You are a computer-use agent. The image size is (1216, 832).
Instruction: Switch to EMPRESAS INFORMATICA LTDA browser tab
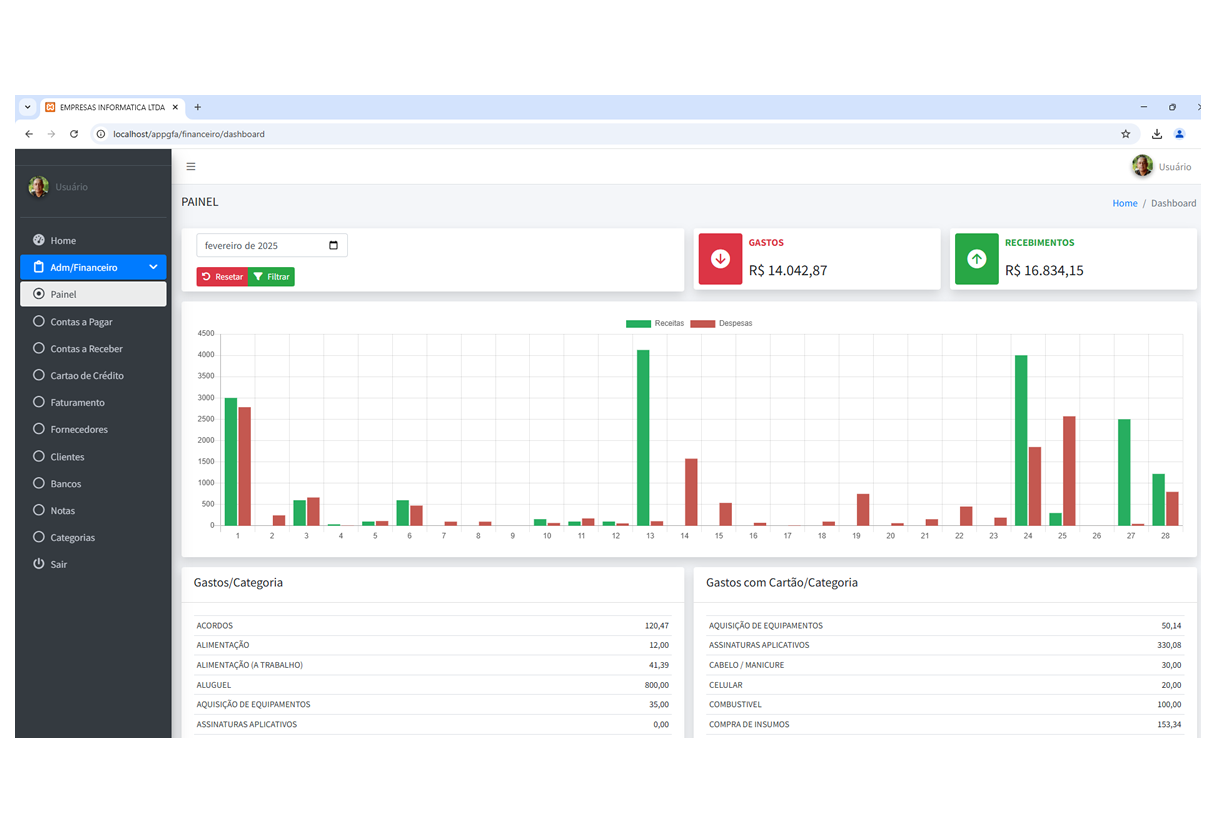click(x=111, y=107)
